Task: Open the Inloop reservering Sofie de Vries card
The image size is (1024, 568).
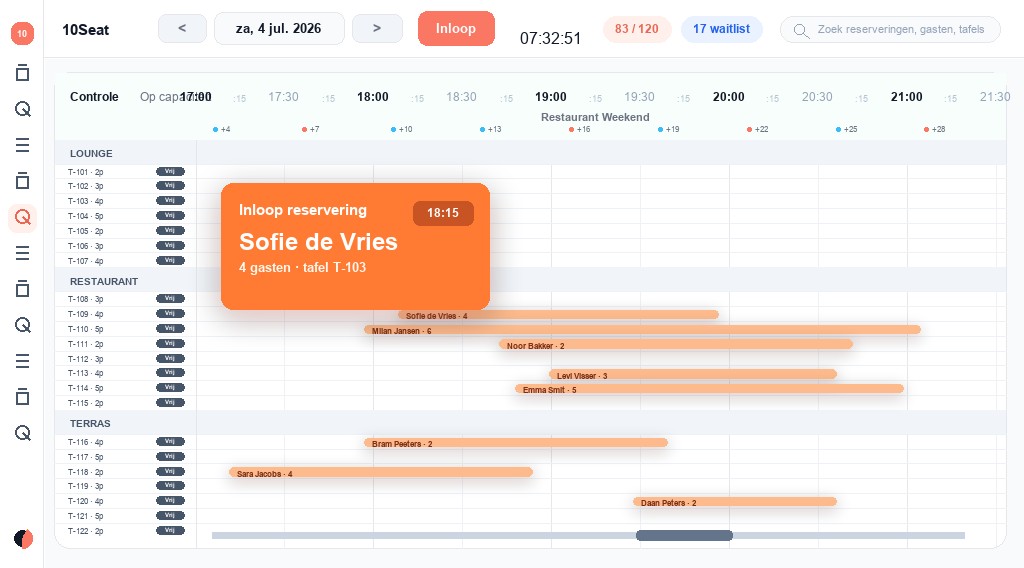Action: coord(355,246)
